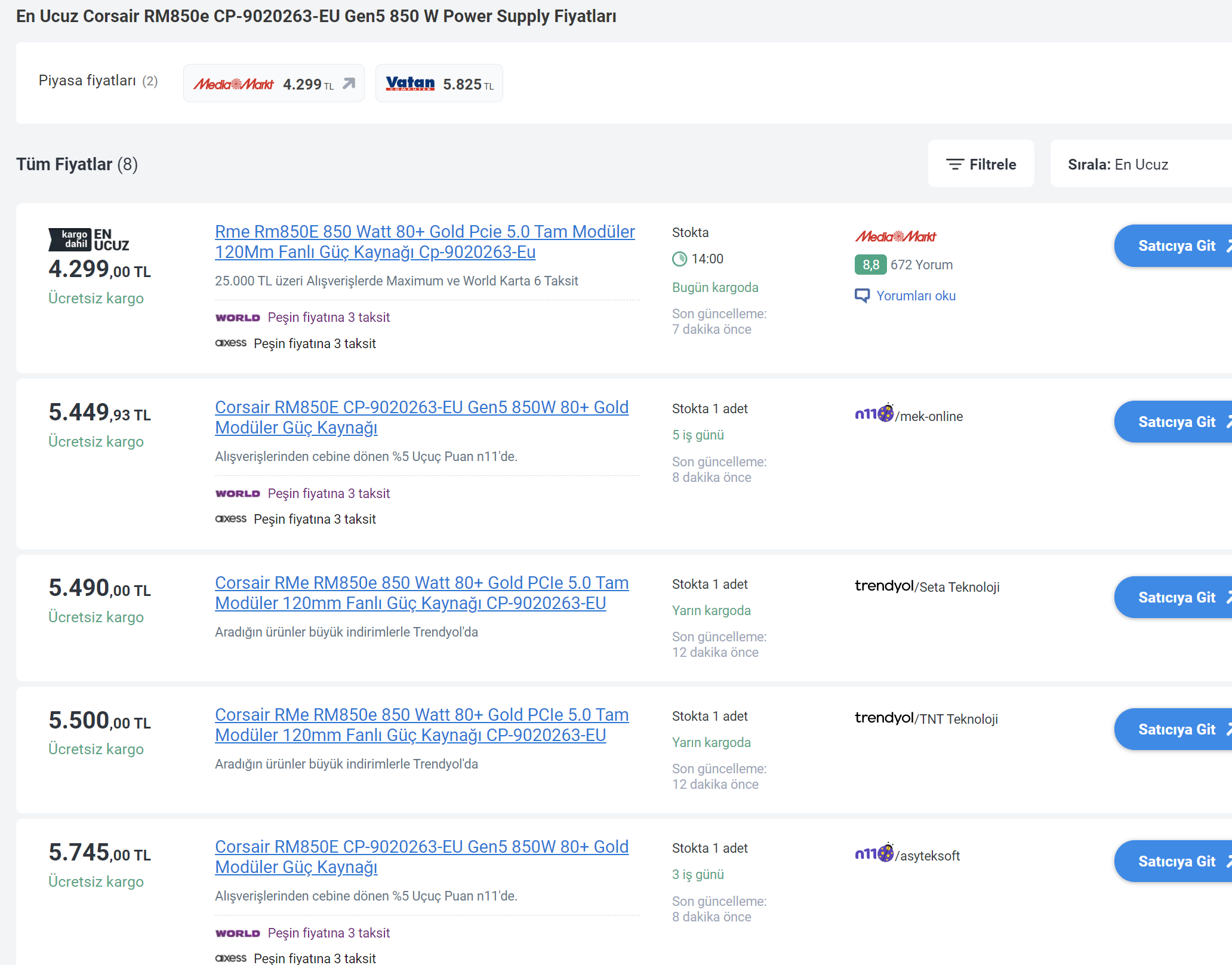Click the arrow icon beside 4.299 TL
This screenshot has height=965, width=1232.
click(x=349, y=84)
